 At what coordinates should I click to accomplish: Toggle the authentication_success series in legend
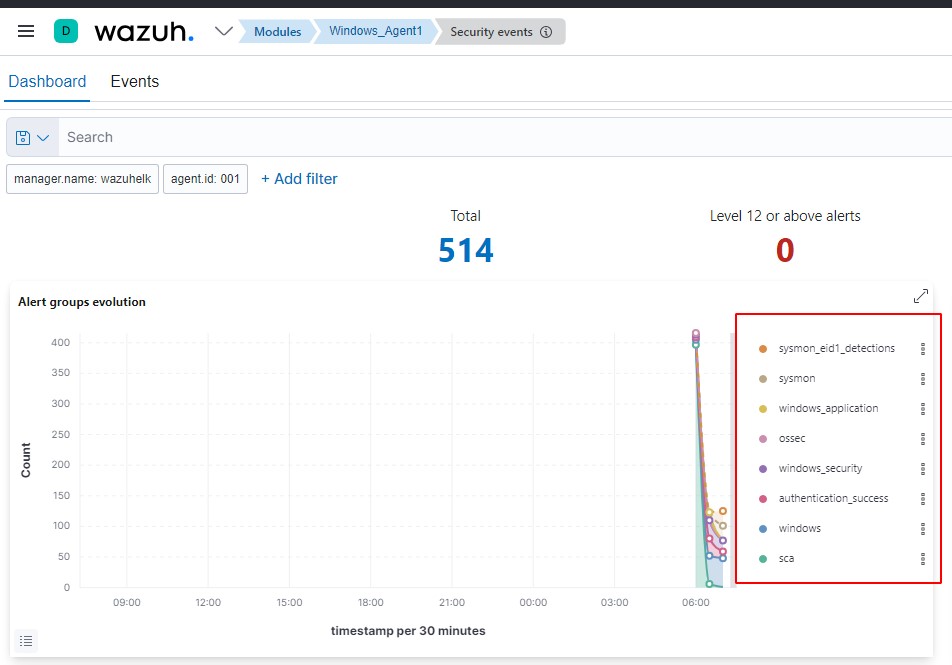pyautogui.click(x=832, y=499)
